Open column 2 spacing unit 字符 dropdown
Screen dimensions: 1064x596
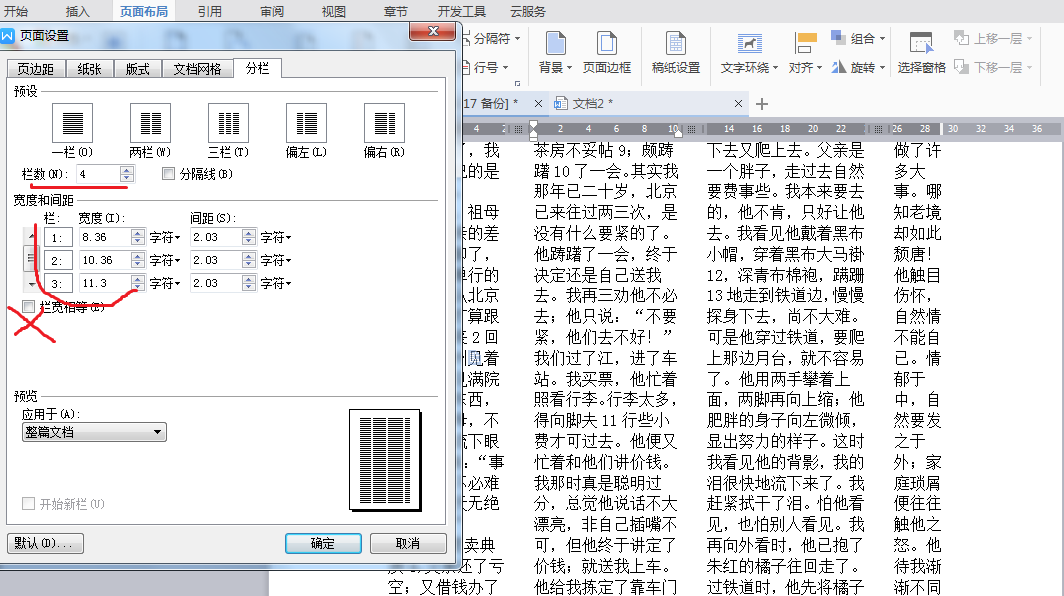(x=276, y=261)
